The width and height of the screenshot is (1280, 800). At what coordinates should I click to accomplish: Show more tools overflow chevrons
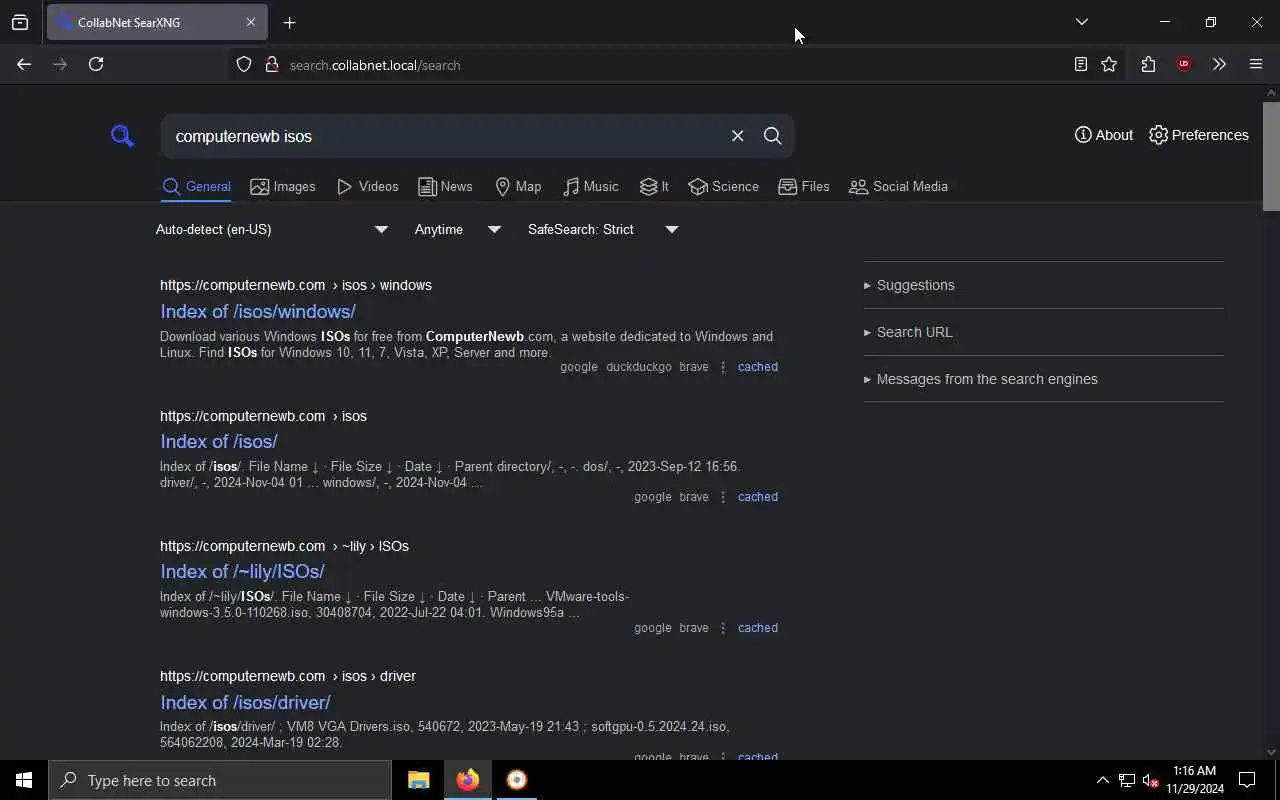coord(1219,64)
